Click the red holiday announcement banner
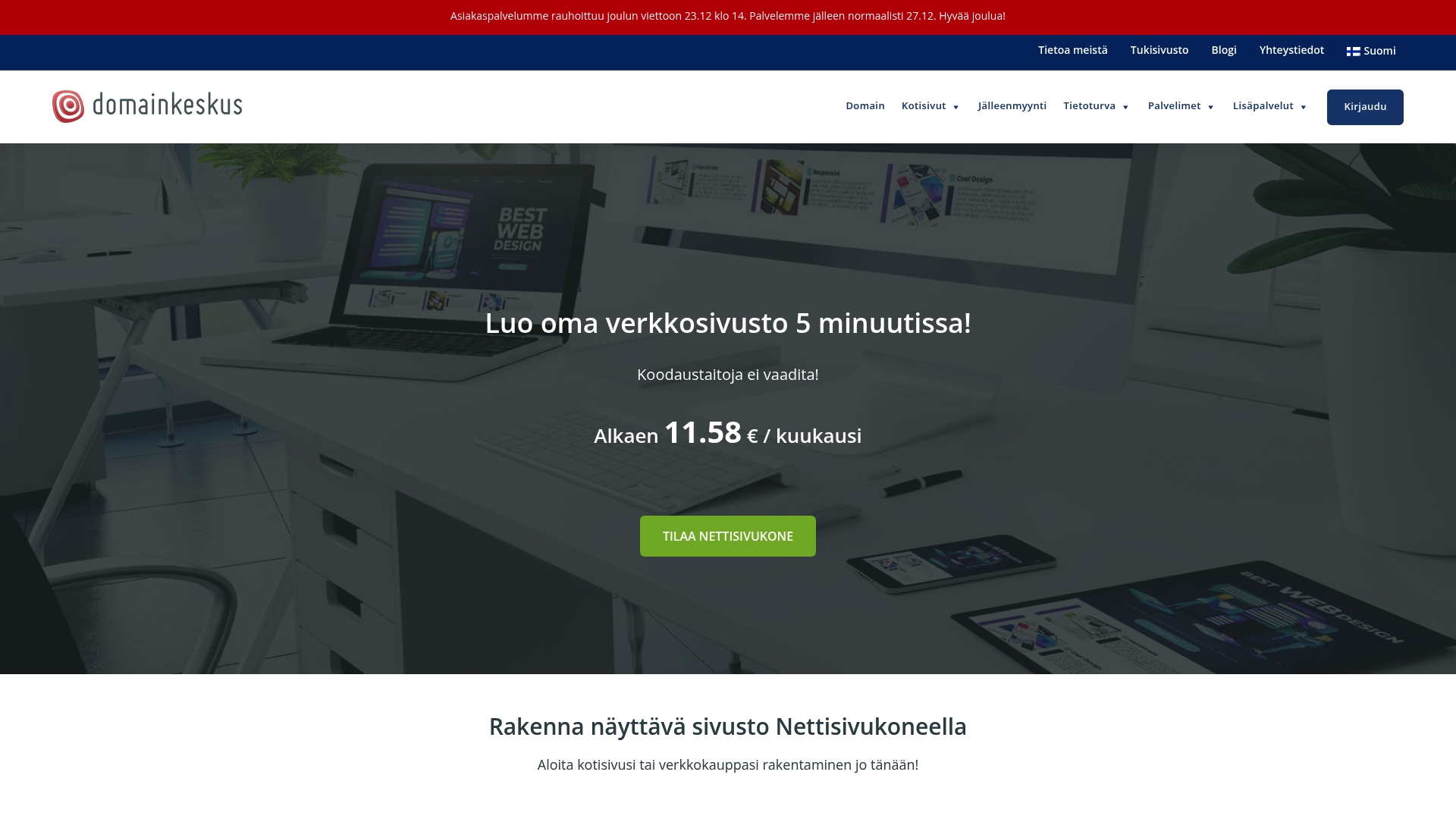The image size is (1456, 819). click(727, 17)
